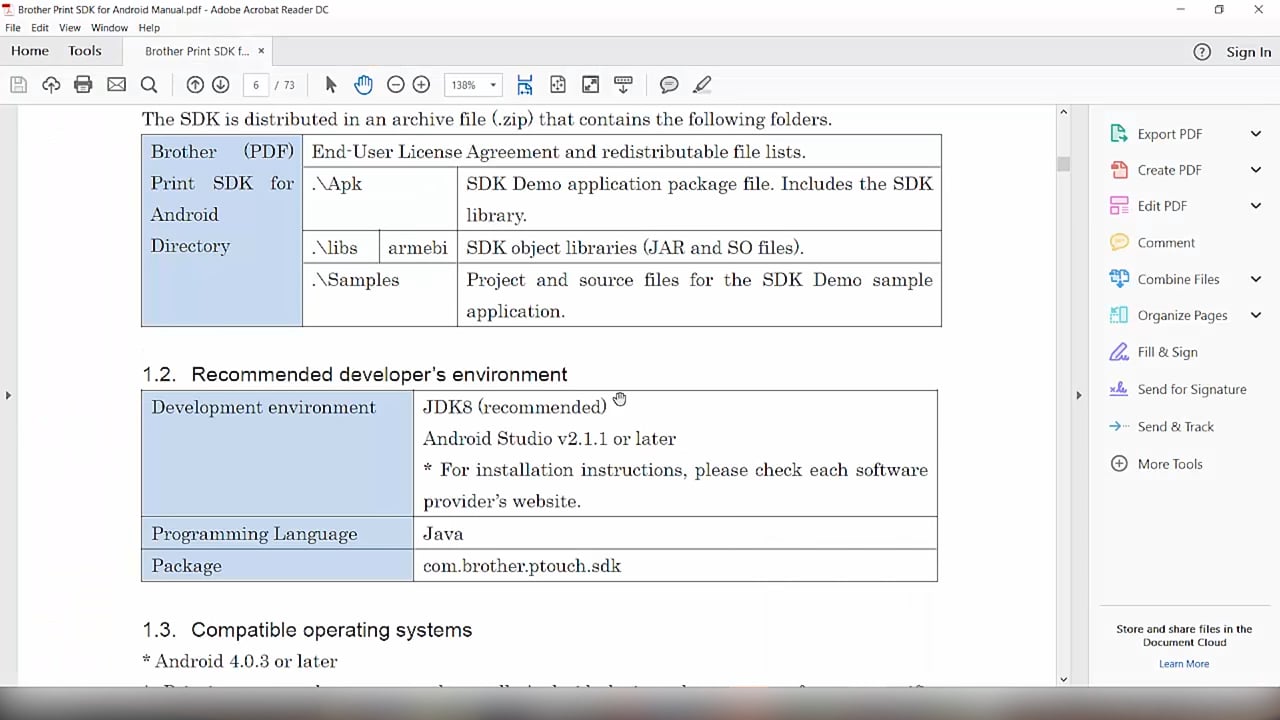Zoom out with the minus icon
This screenshot has height=720, width=1280.
[395, 85]
